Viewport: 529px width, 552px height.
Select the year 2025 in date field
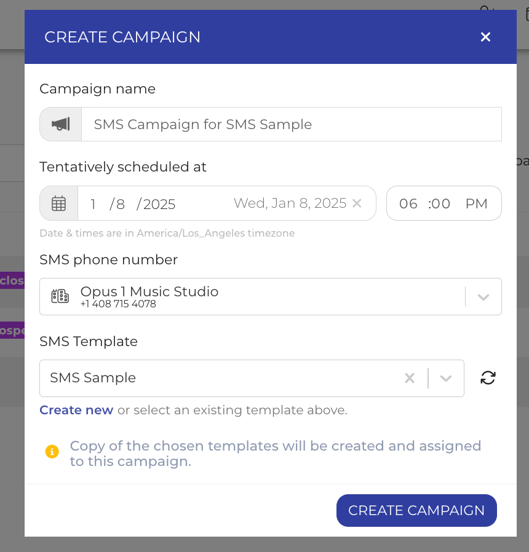coord(159,204)
